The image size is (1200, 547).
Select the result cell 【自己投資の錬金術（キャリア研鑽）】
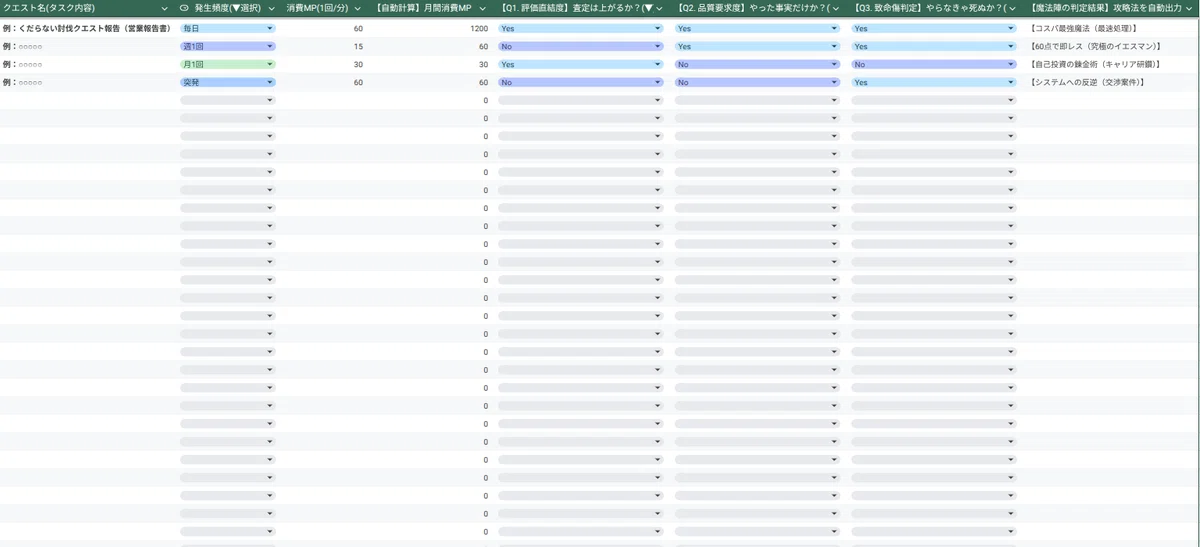coord(1111,64)
